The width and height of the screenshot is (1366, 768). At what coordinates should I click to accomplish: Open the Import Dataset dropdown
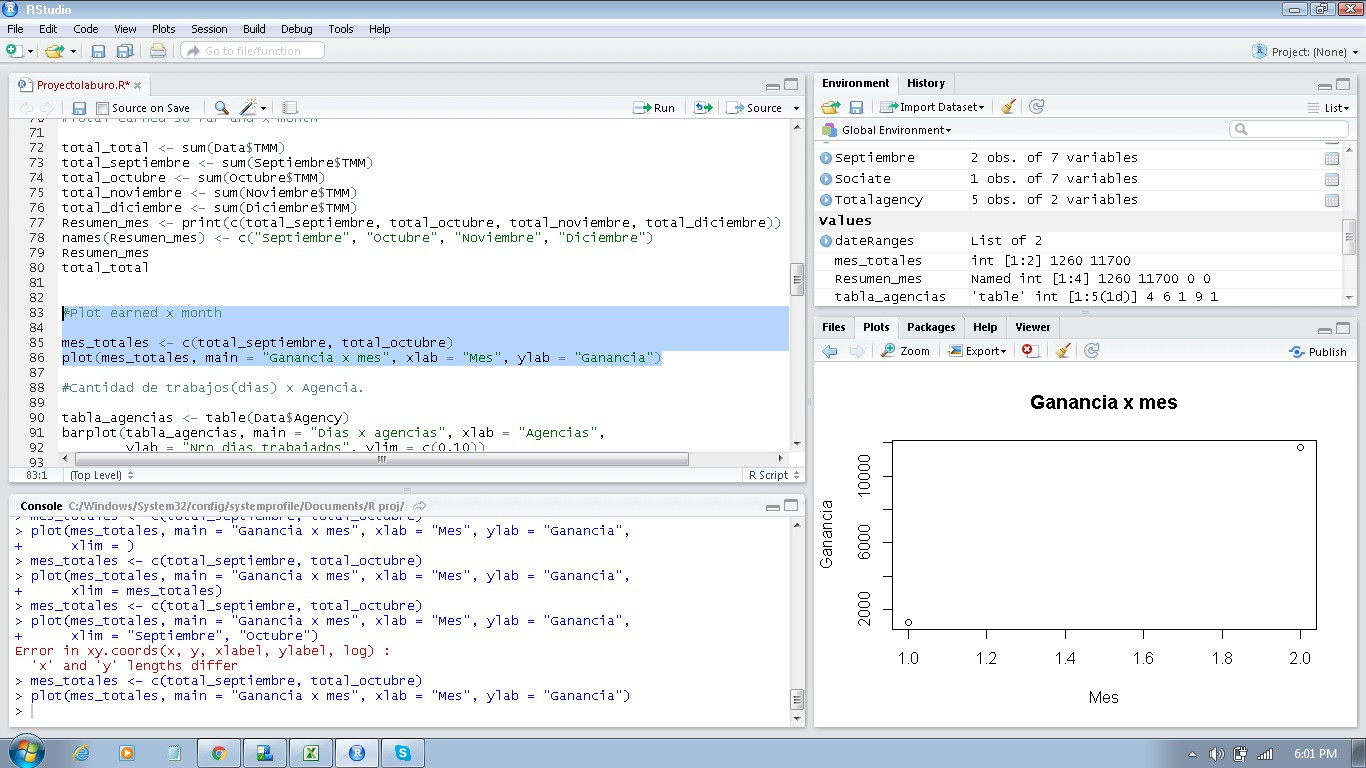tap(933, 107)
